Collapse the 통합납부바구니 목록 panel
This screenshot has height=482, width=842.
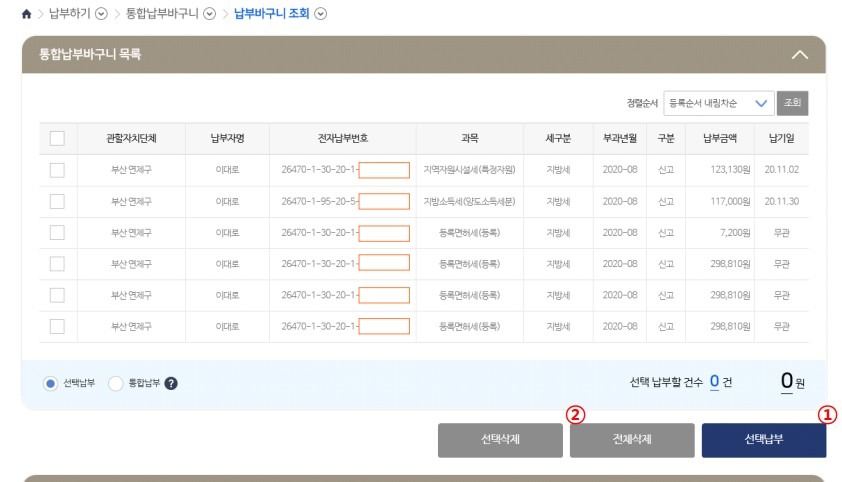tap(800, 55)
